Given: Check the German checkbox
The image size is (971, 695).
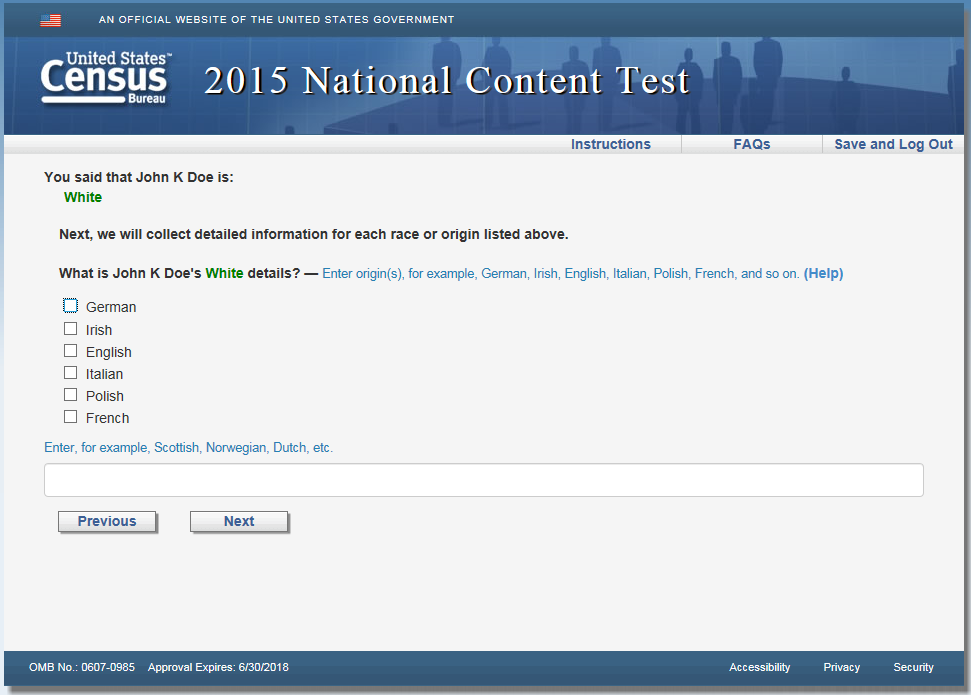Looking at the screenshot, I should (71, 306).
